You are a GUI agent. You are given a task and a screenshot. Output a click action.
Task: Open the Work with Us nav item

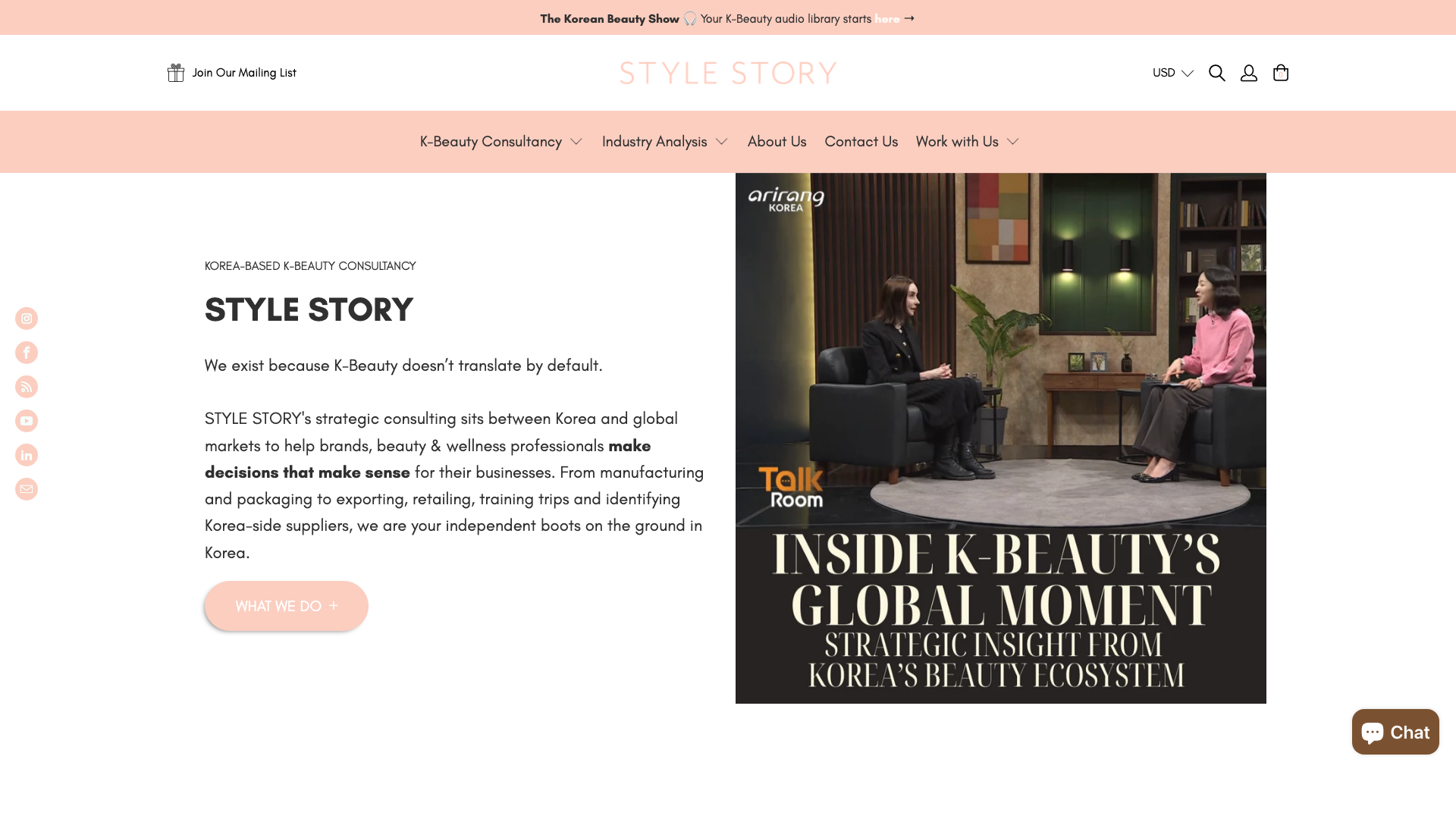[957, 142]
